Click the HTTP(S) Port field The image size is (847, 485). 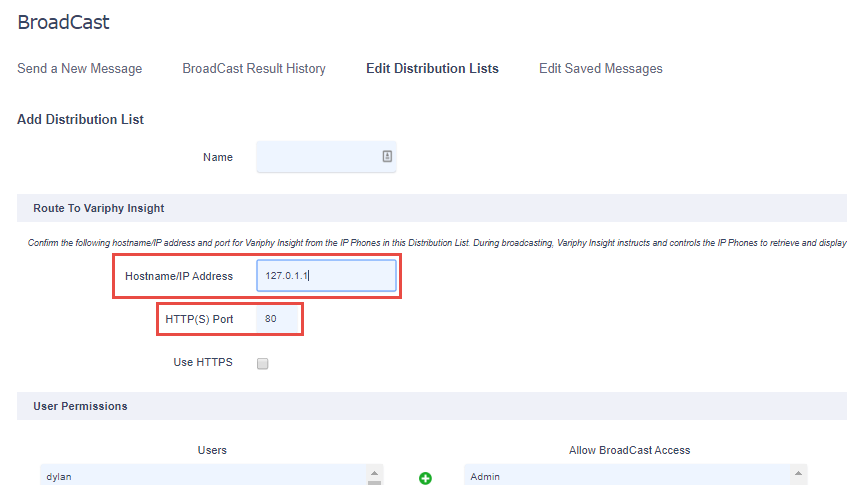click(x=277, y=319)
